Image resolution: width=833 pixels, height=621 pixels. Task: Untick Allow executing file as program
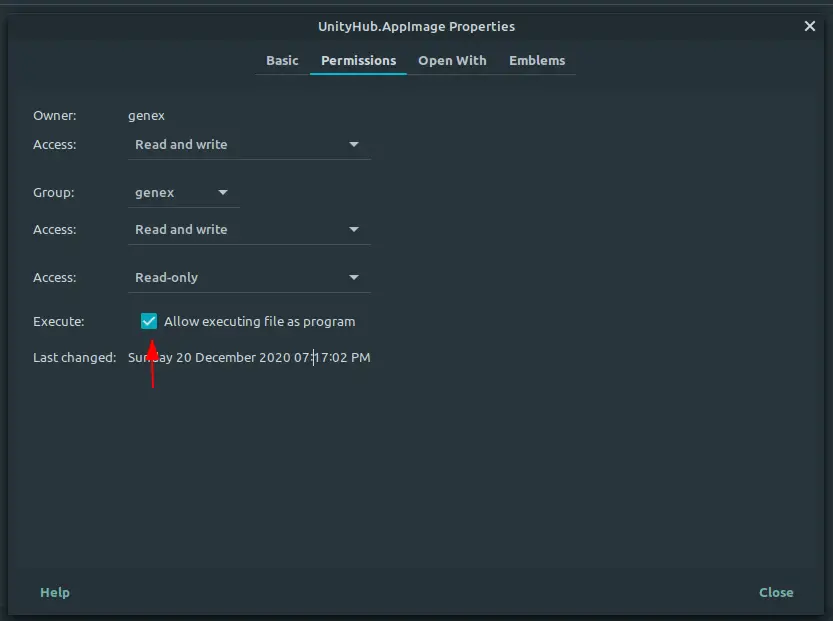coord(149,321)
